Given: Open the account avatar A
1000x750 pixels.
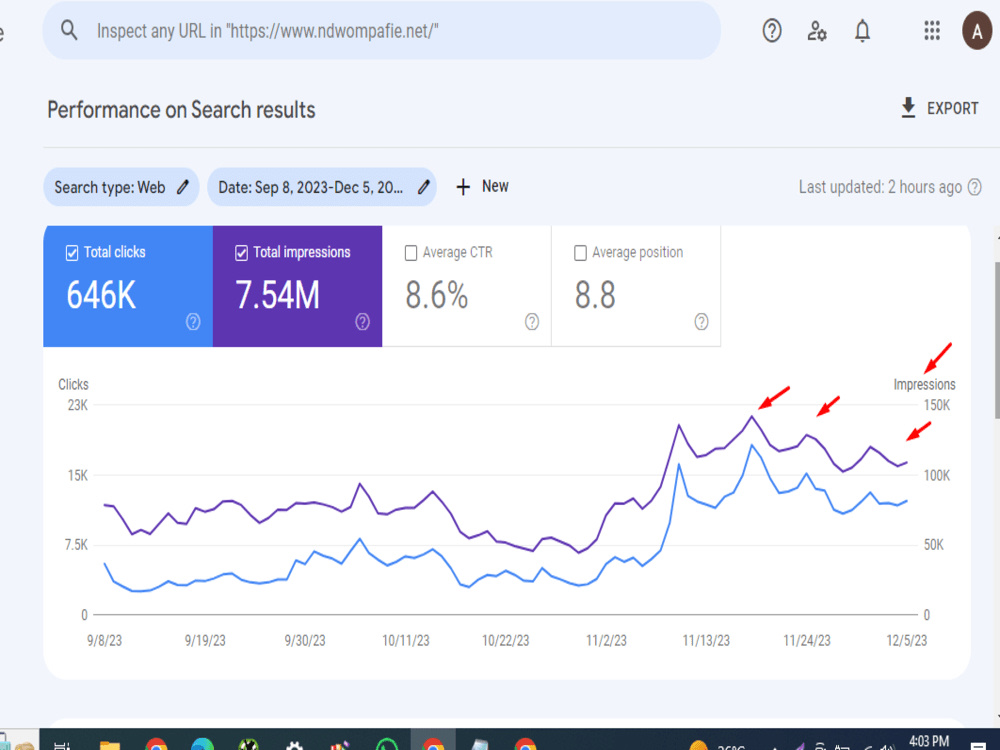Looking at the screenshot, I should point(977,31).
